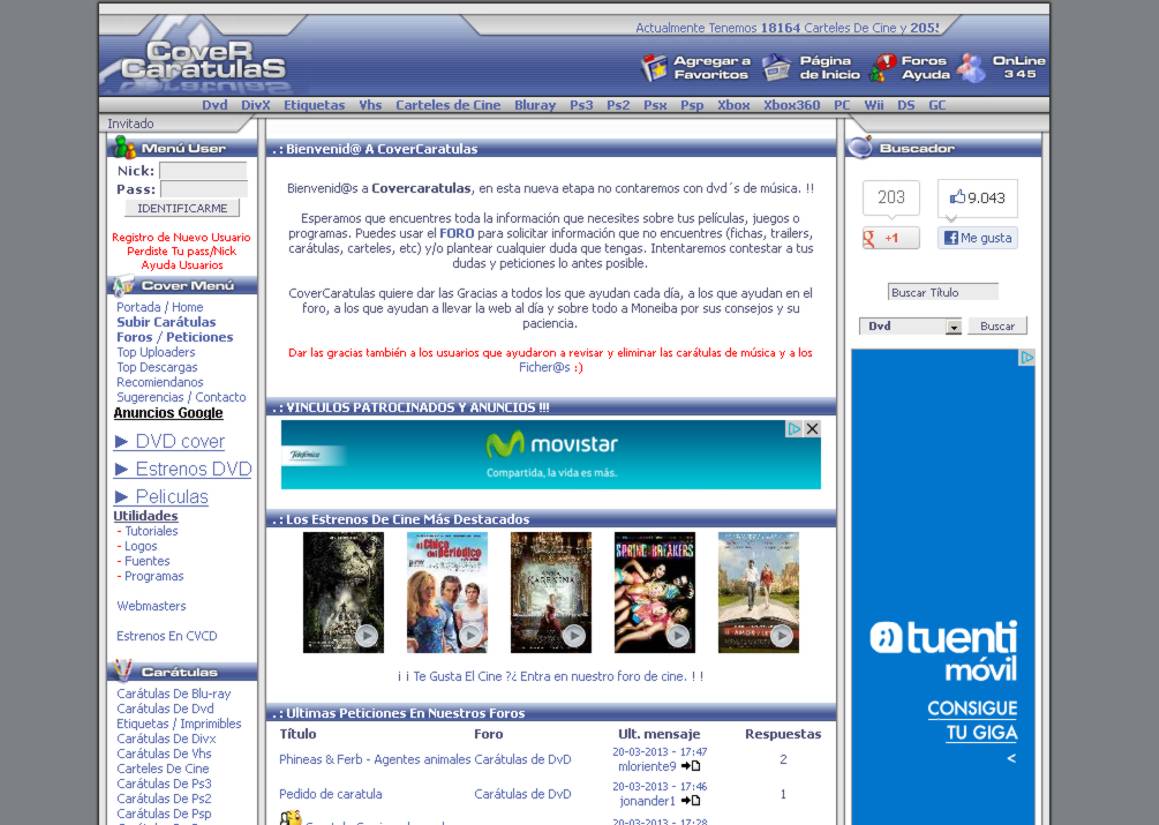1159x825 pixels.
Task: Open Phineas & Ferb - Agentes animales thread
Action: (x=375, y=759)
